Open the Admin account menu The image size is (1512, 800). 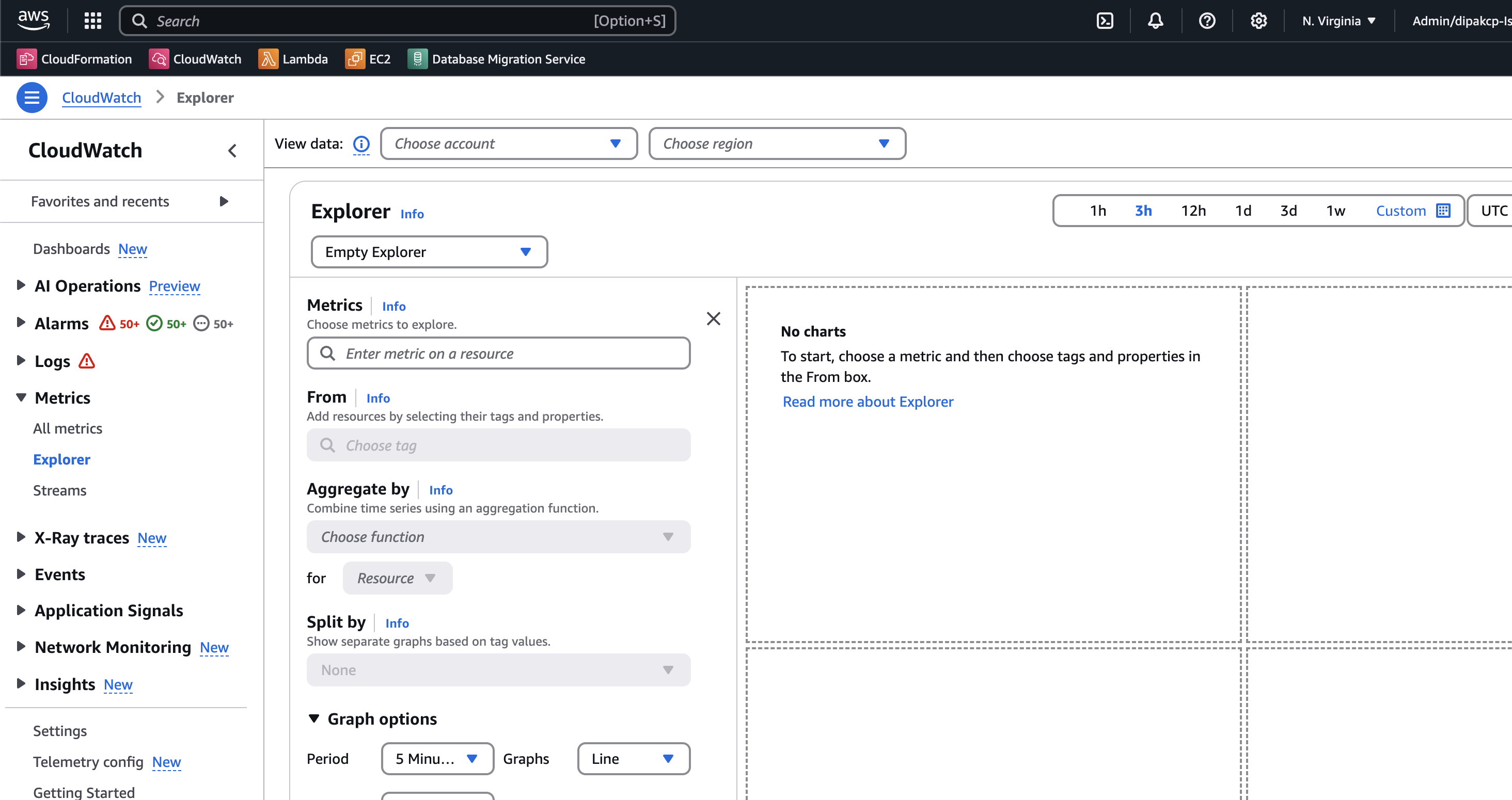(x=1461, y=21)
